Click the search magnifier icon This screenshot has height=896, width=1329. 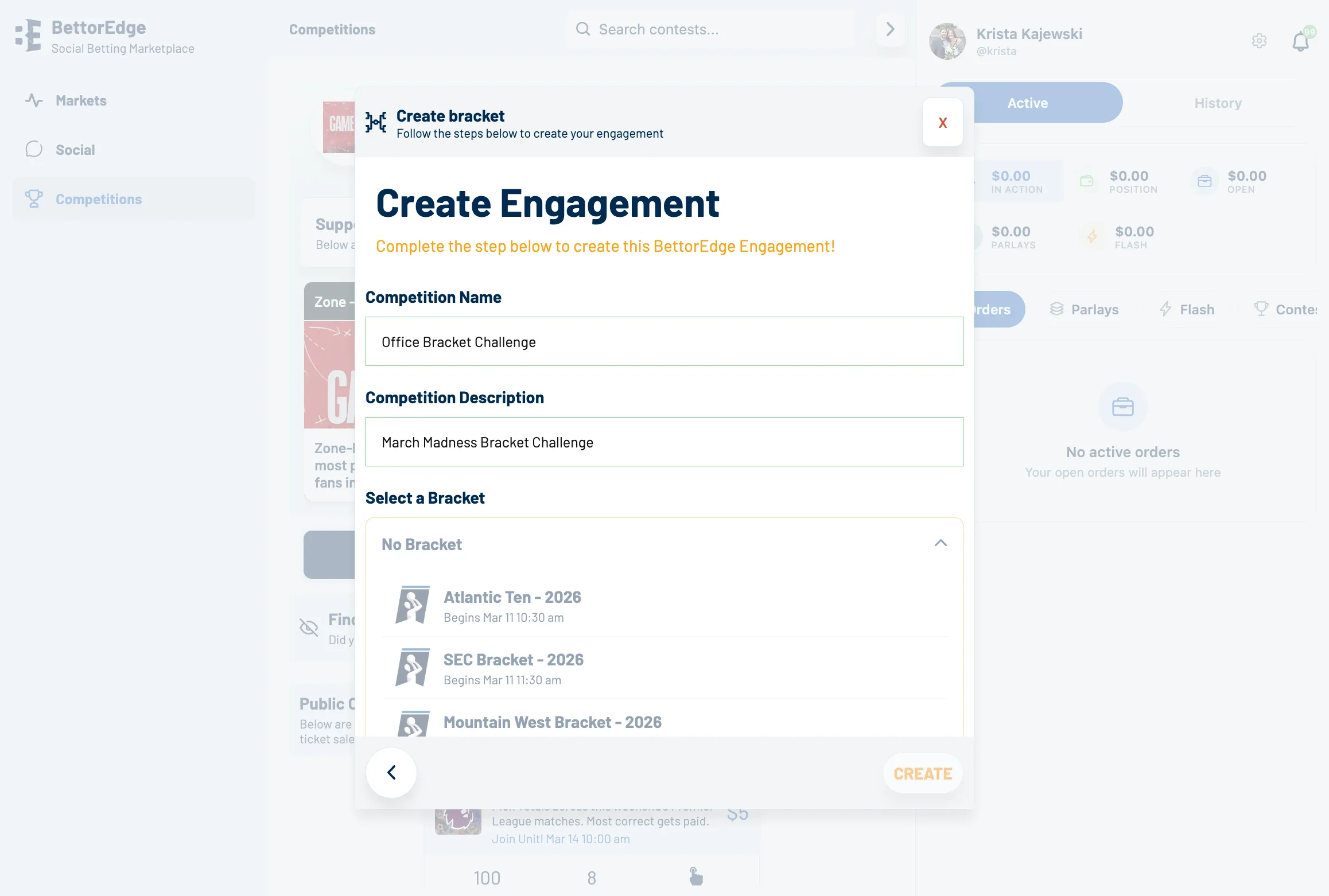pos(582,29)
